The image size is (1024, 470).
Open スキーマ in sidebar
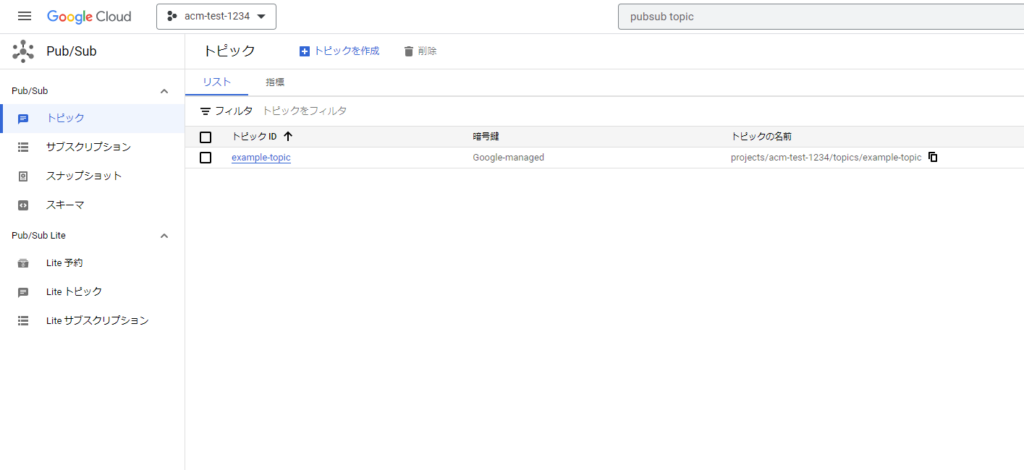coord(92,205)
